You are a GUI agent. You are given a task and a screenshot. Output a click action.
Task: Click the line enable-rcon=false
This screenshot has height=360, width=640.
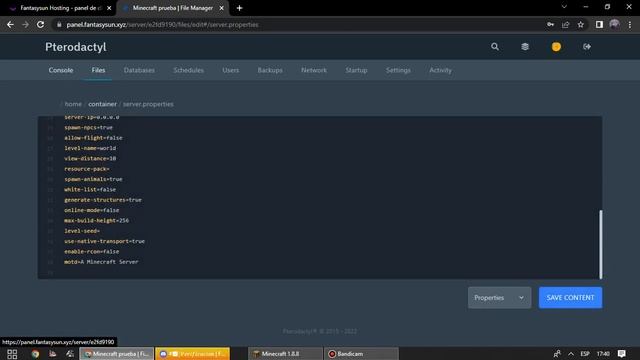(x=92, y=251)
